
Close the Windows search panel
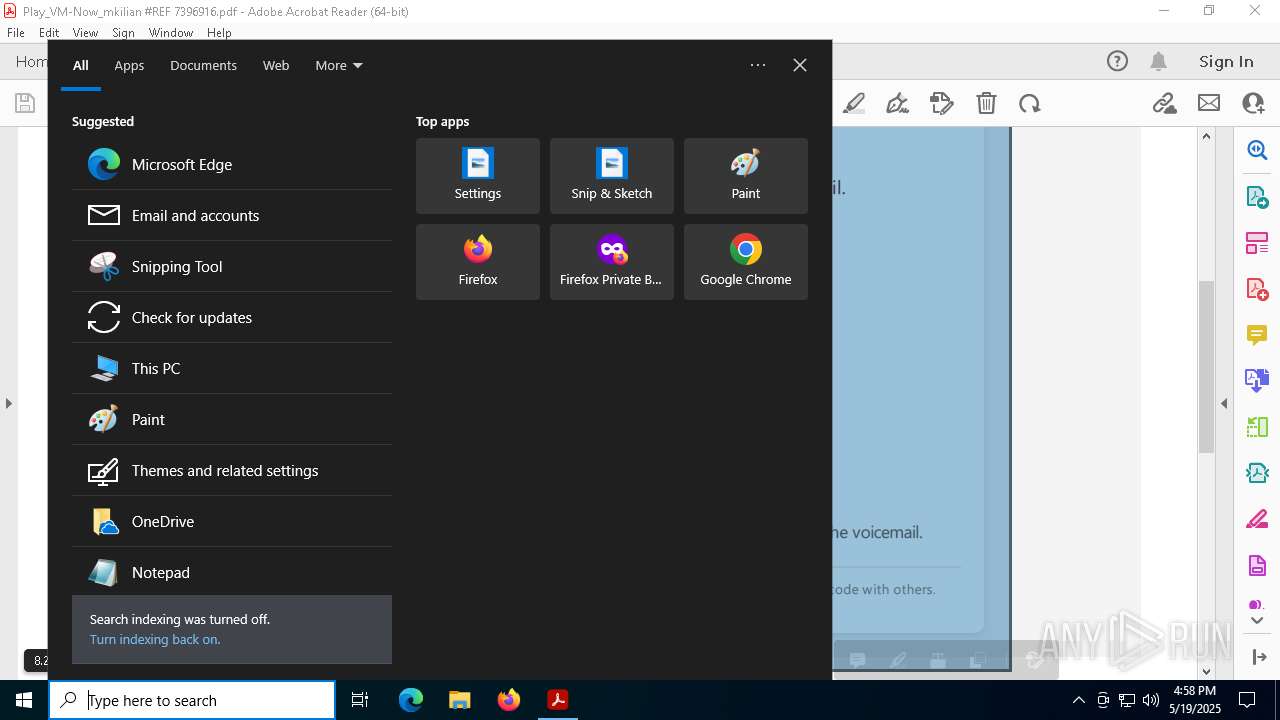click(x=800, y=65)
